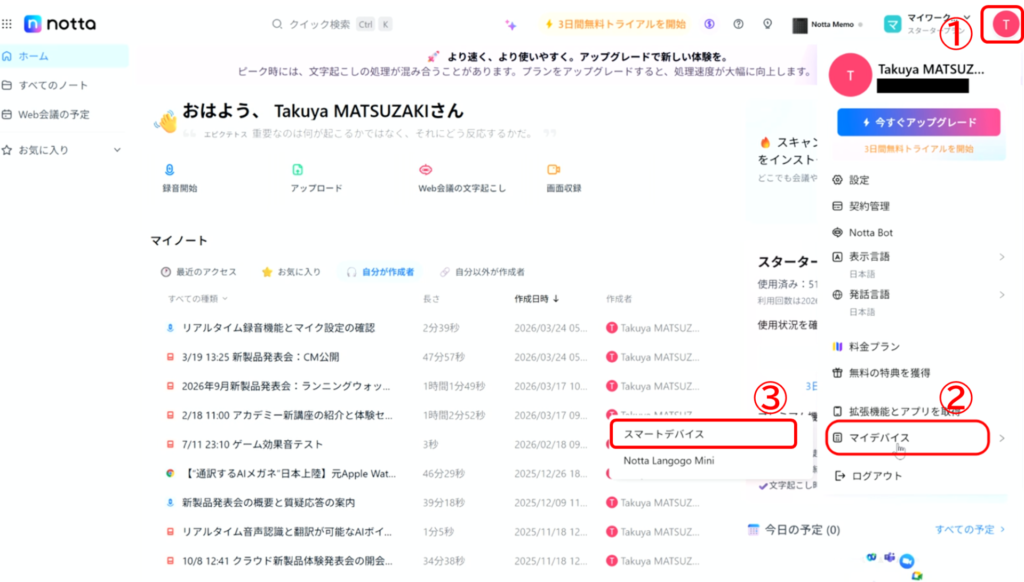1024x582 pixels.
Task: Choose 設定 in the profile menu
Action: 859,180
